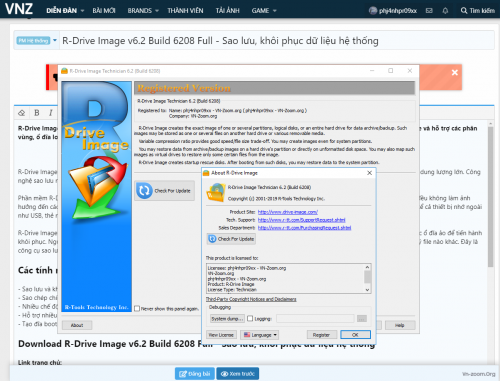The image size is (500, 381).
Task: Dismiss the orange notice banner
Action: click(x=455, y=72)
